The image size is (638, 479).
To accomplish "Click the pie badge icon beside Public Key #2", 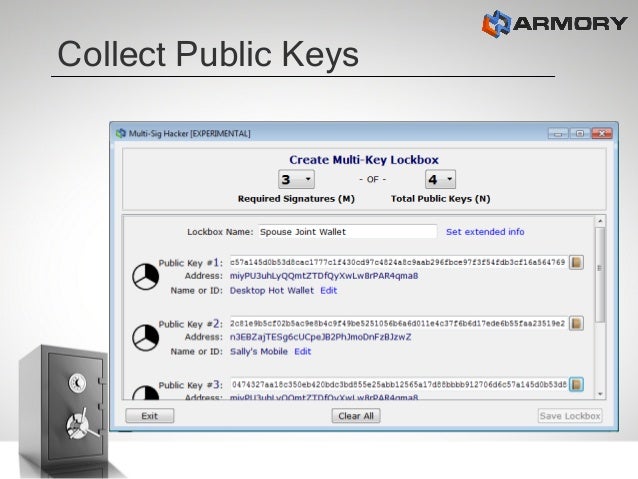I will pyautogui.click(x=146, y=338).
